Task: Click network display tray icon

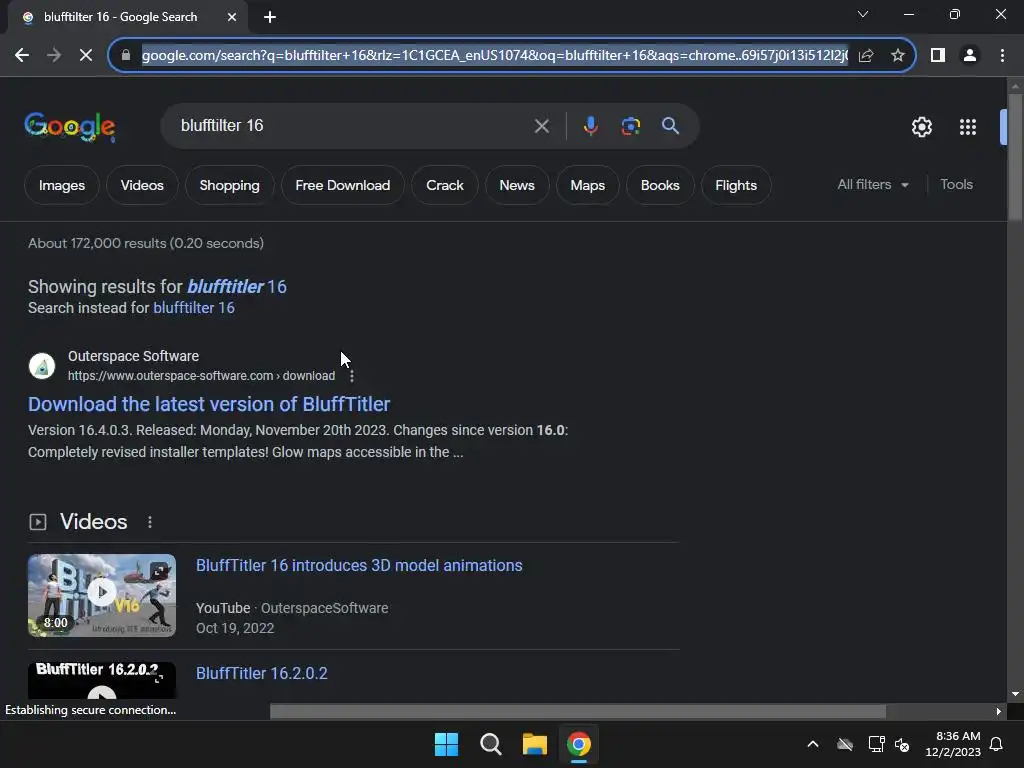Action: click(x=876, y=744)
